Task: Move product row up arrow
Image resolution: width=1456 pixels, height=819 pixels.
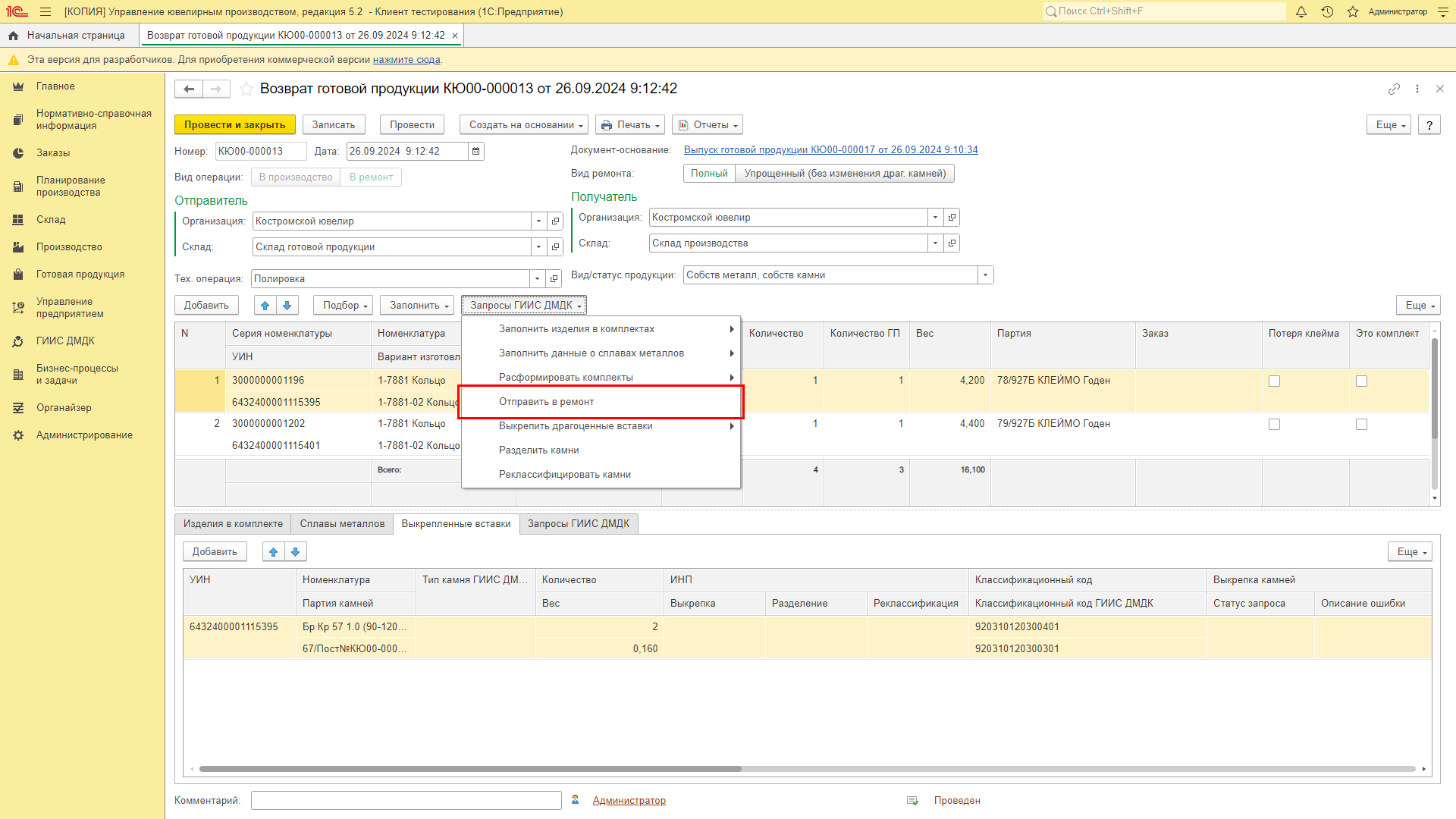Action: [265, 306]
